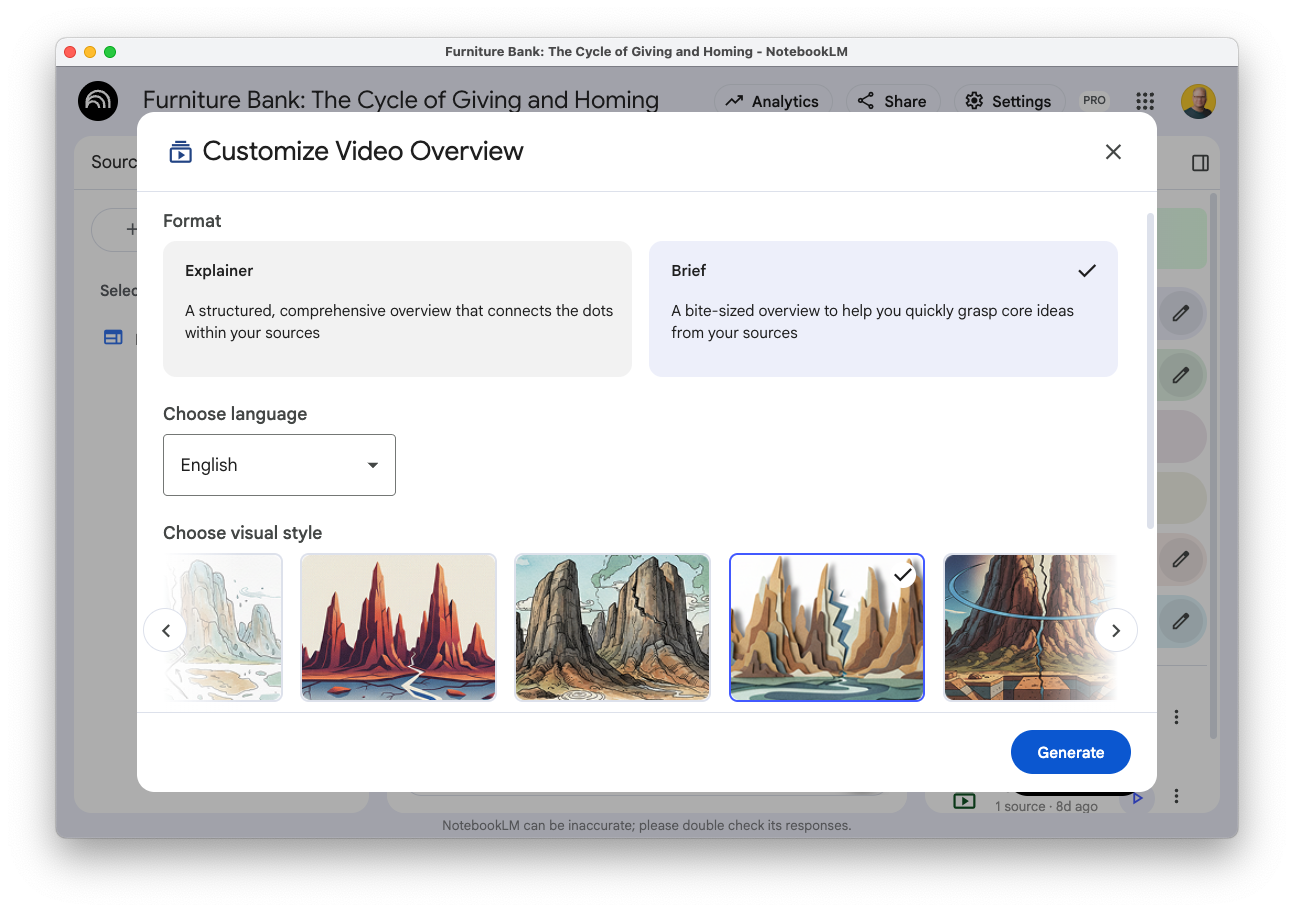This screenshot has height=912, width=1294.
Task: Click the dialog's vertical scrollbar
Action: [x=1150, y=370]
